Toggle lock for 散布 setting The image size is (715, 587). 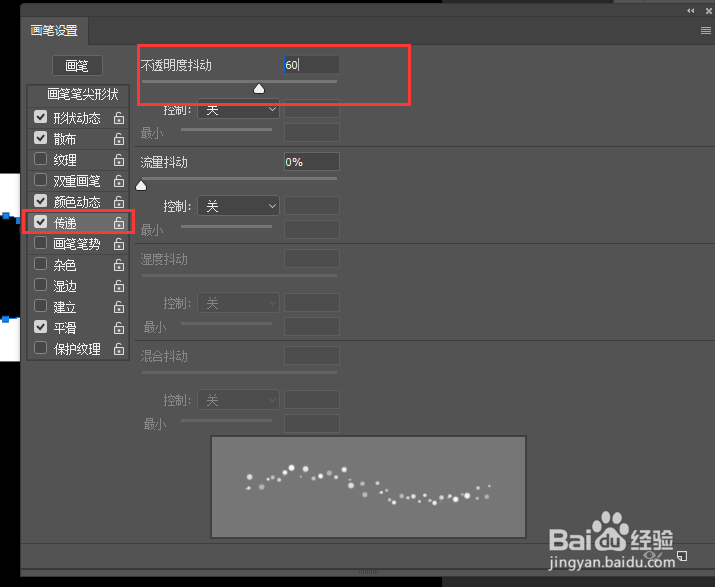point(119,139)
